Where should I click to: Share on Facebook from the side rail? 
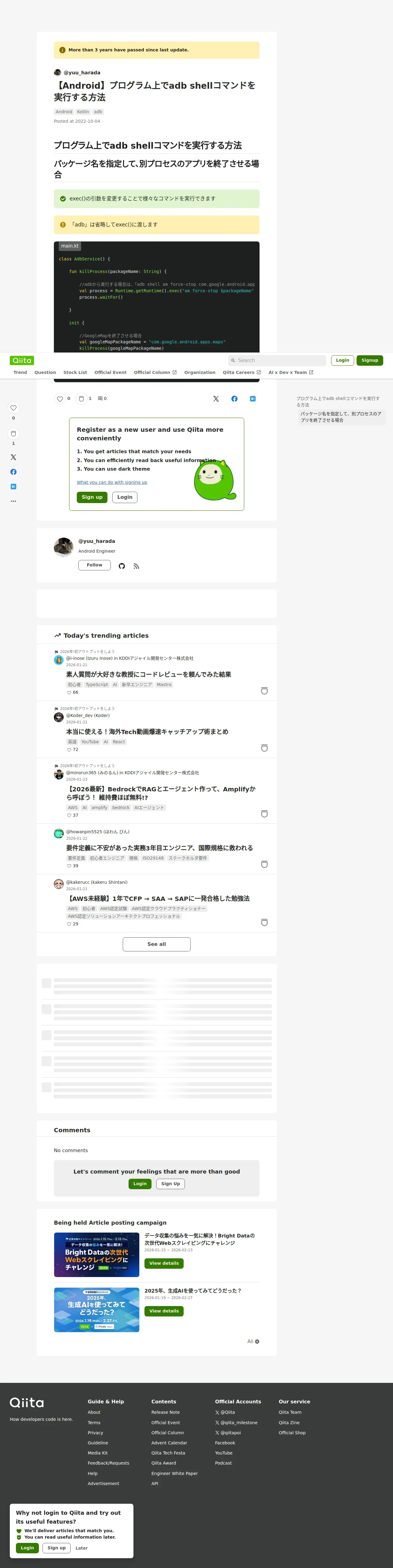(x=13, y=472)
